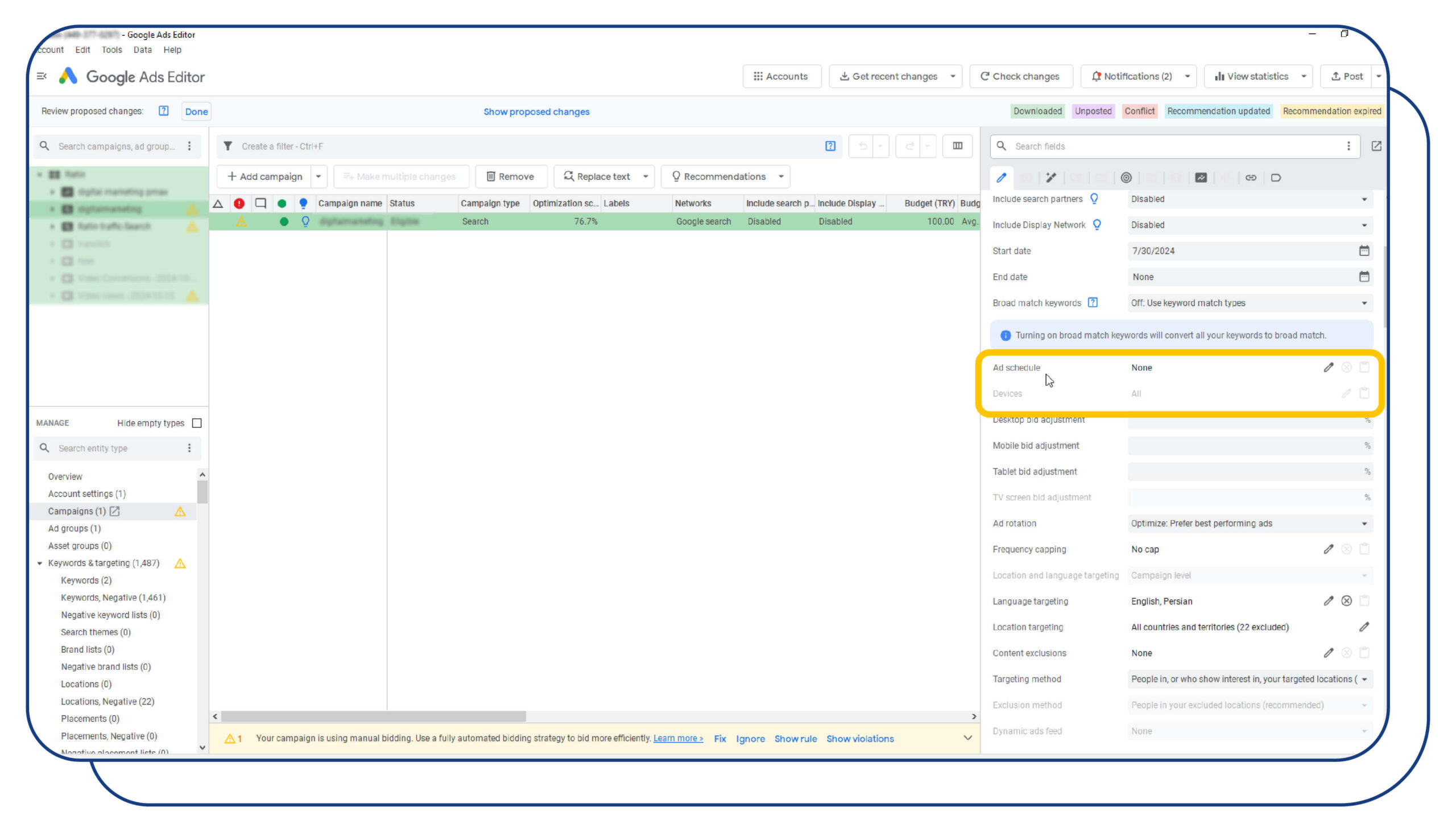Edit Content exclusions pencil icon

tap(1329, 653)
